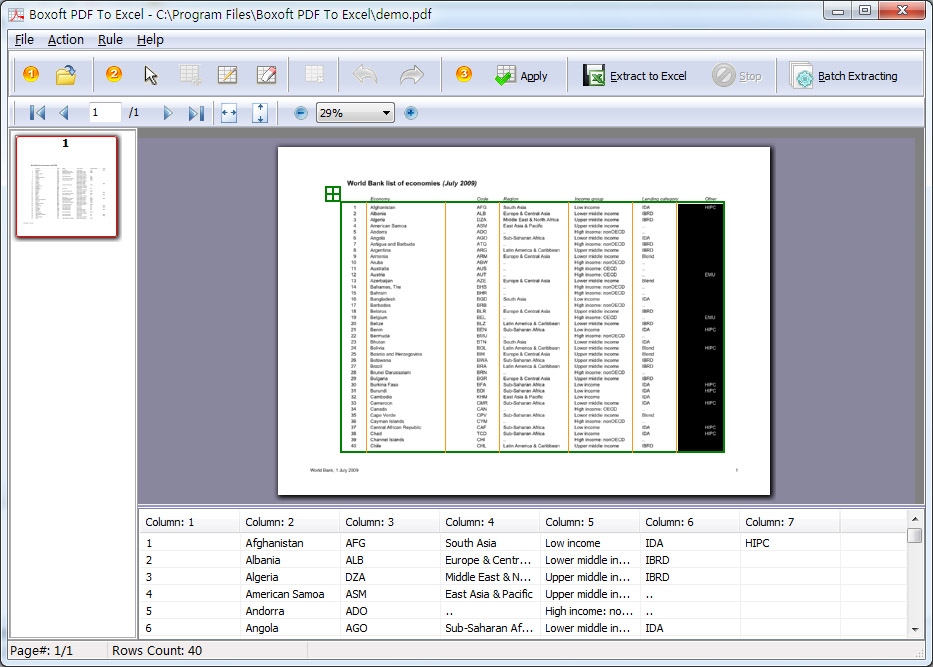Open the Rule menu
The image size is (933, 667).
pos(110,39)
